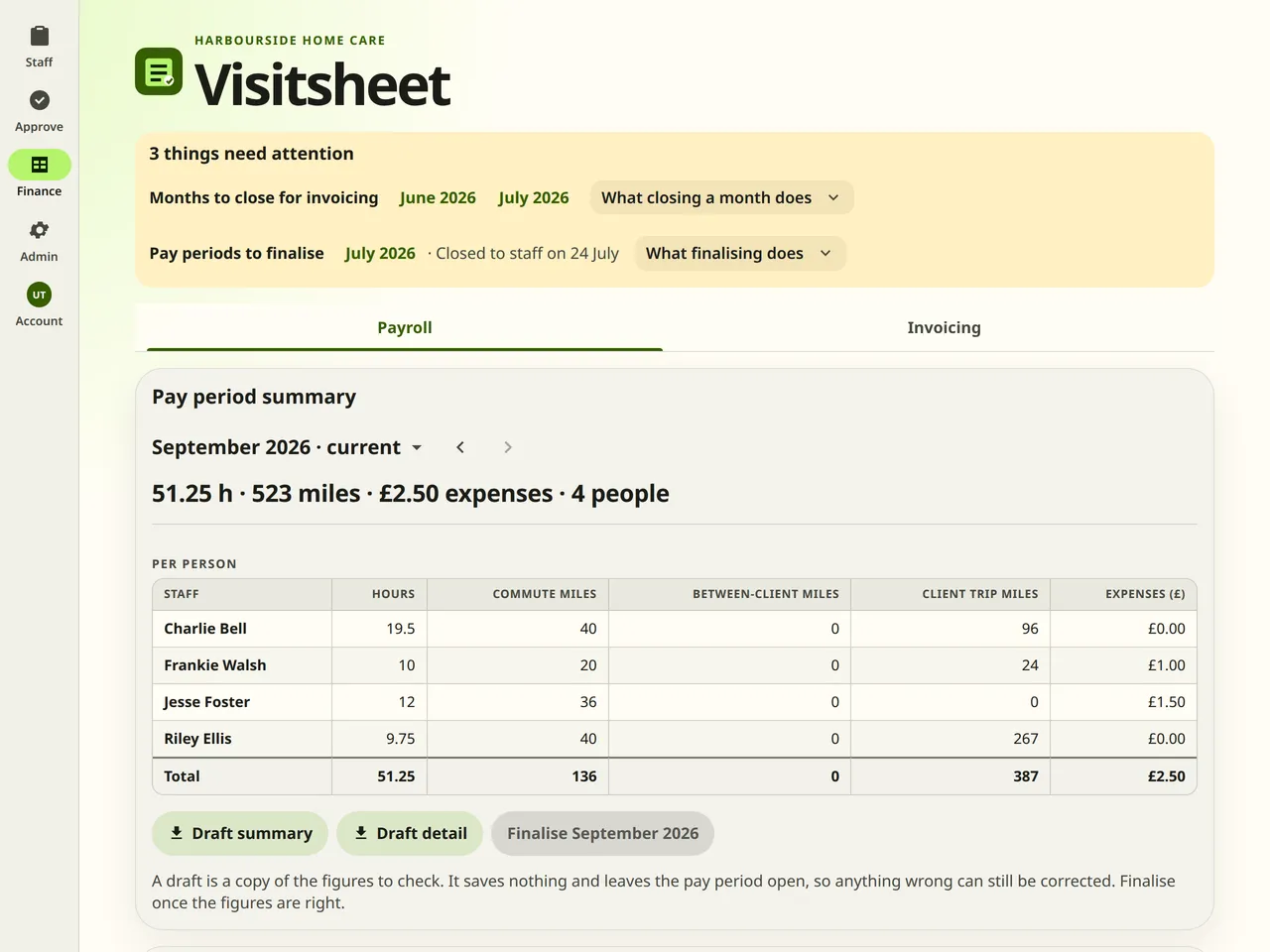The width and height of the screenshot is (1270, 952).
Task: Click the Visitsheet title heading
Action: click(x=322, y=83)
